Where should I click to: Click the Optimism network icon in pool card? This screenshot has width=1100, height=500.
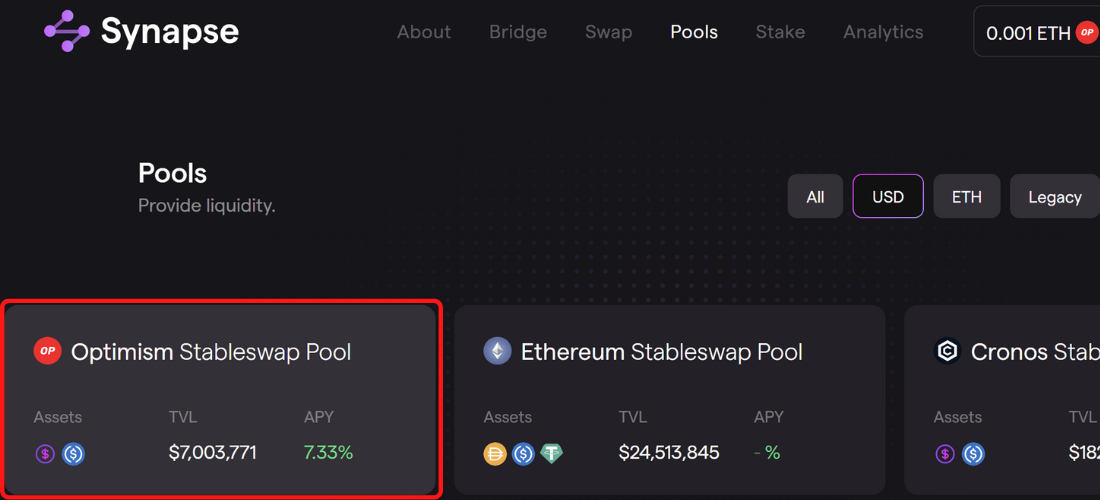[47, 351]
